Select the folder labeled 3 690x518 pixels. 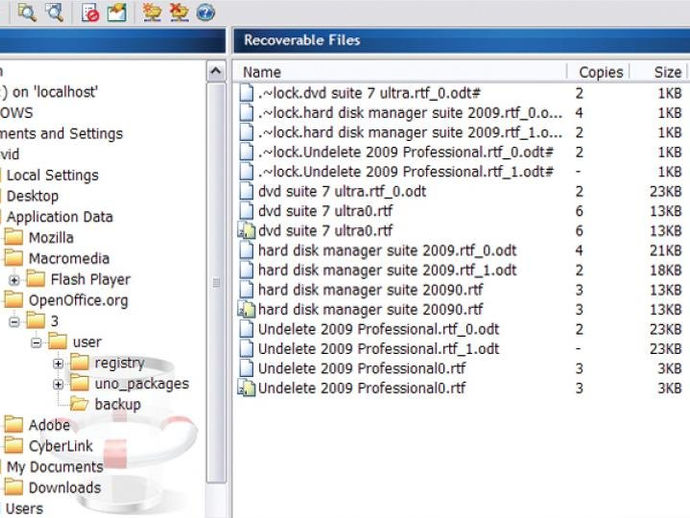55,321
